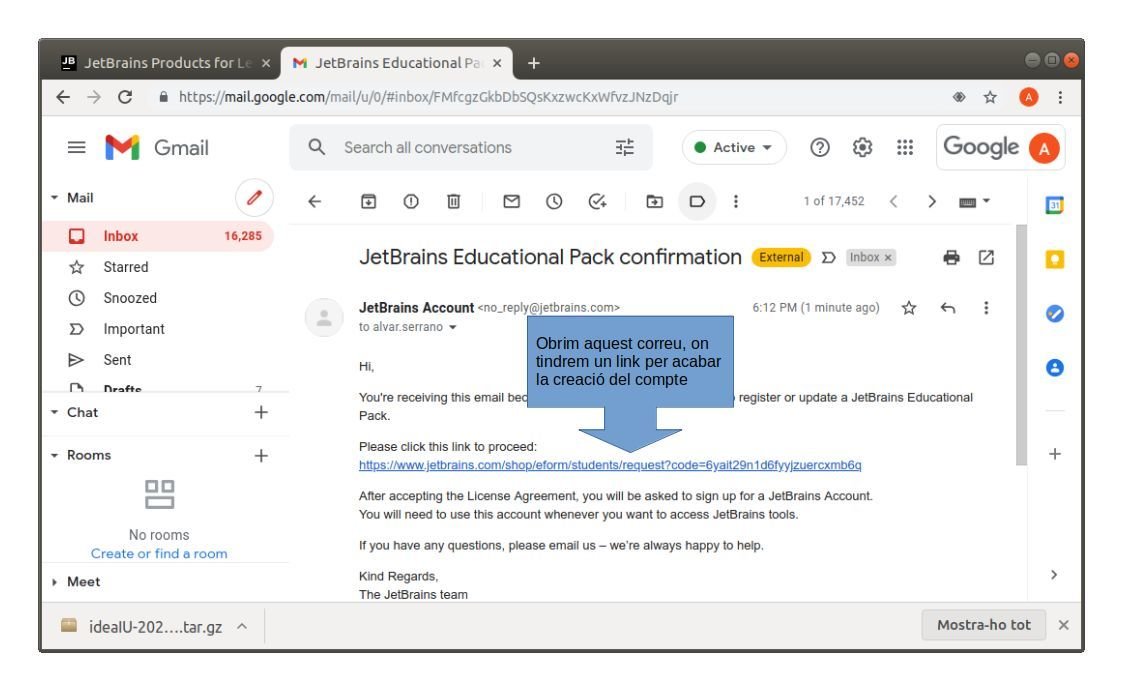Snooze this email with the clock icon
Screen dimensions: 1123x691
click(x=554, y=202)
